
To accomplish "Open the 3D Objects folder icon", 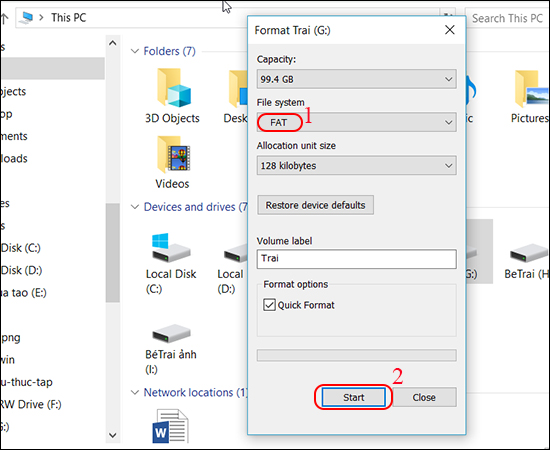I will coord(174,87).
